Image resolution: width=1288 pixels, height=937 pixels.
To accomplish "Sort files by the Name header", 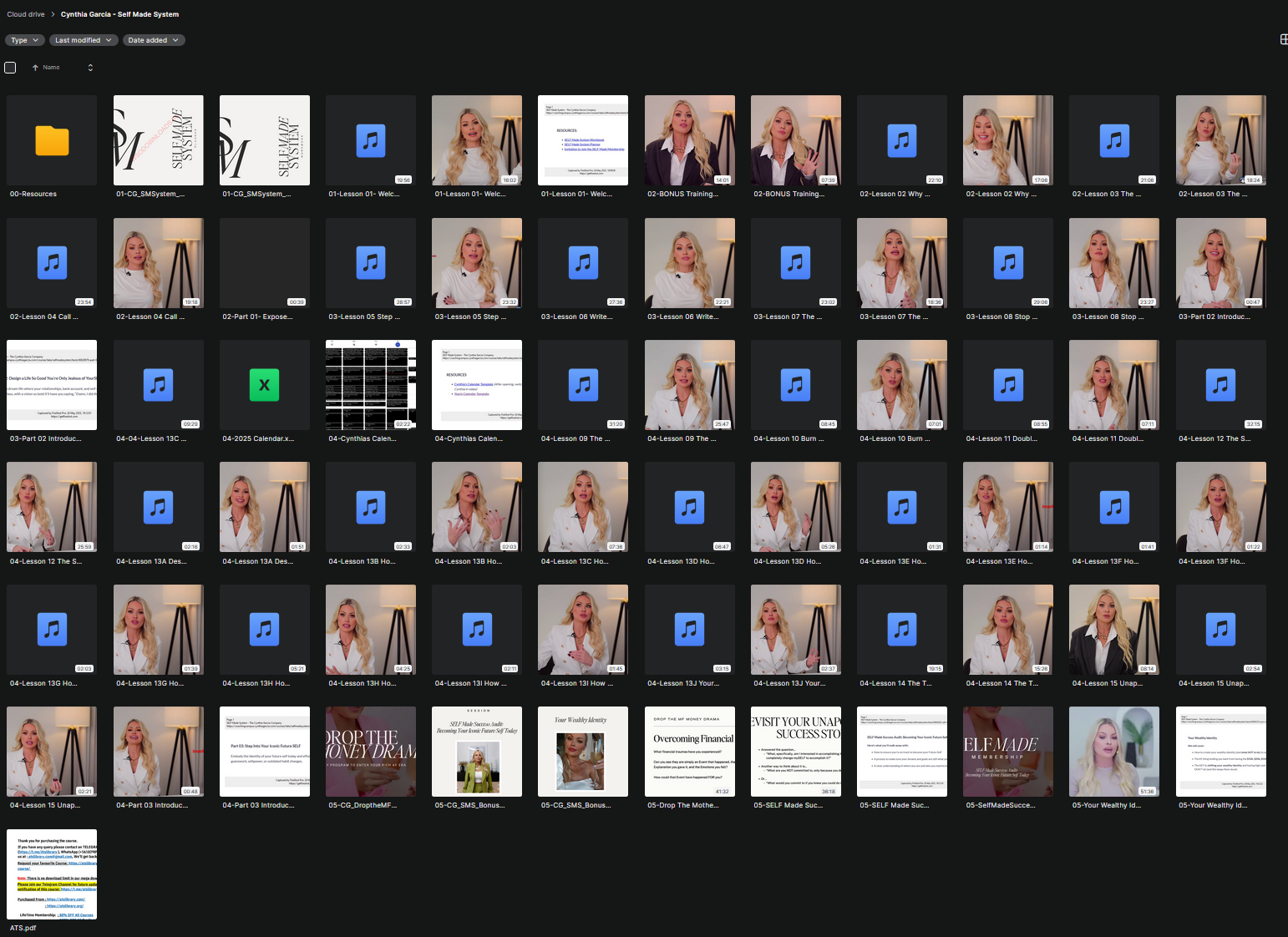I will 51,68.
